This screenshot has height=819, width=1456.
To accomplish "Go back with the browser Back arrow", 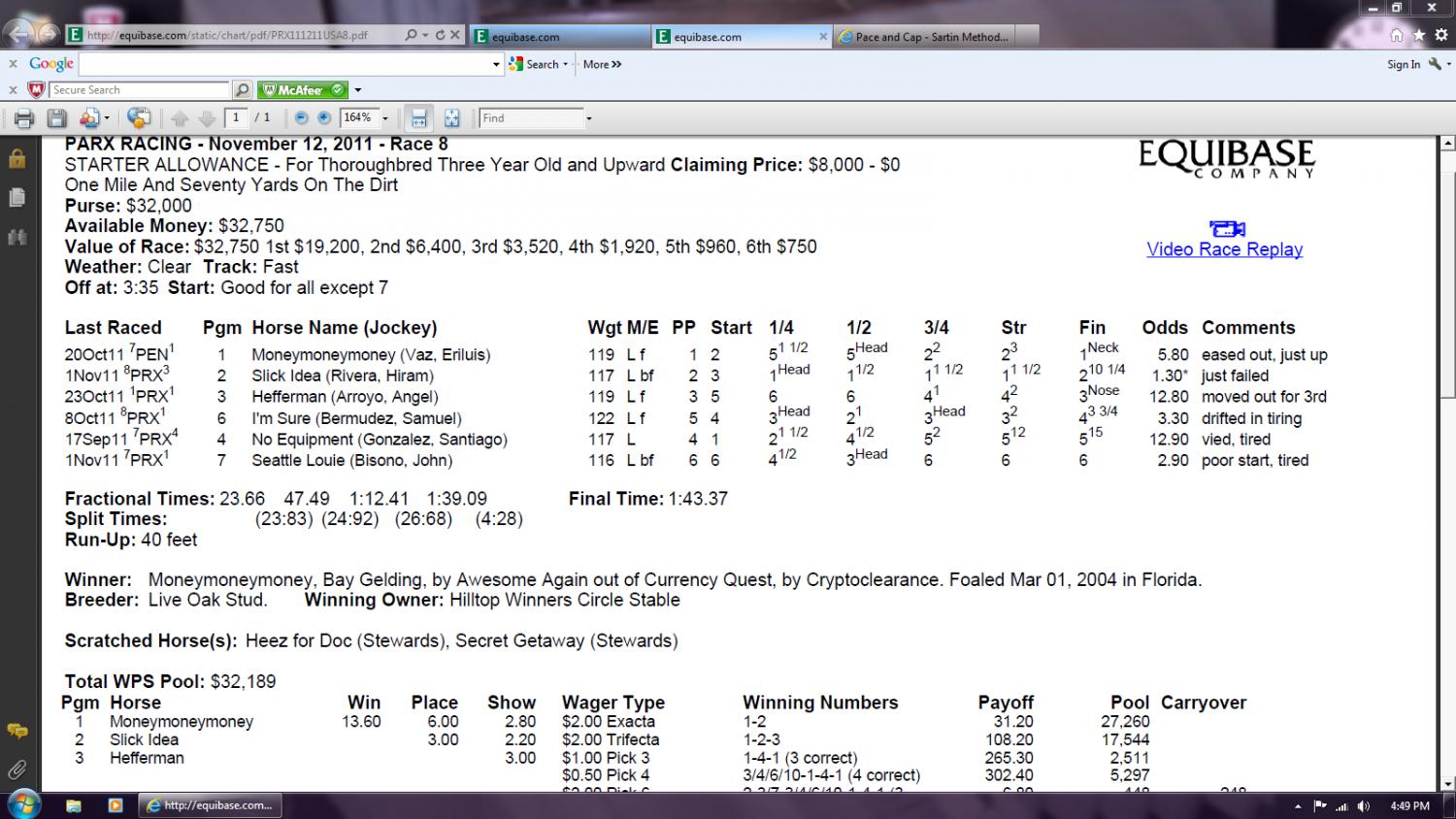I will click(18, 34).
